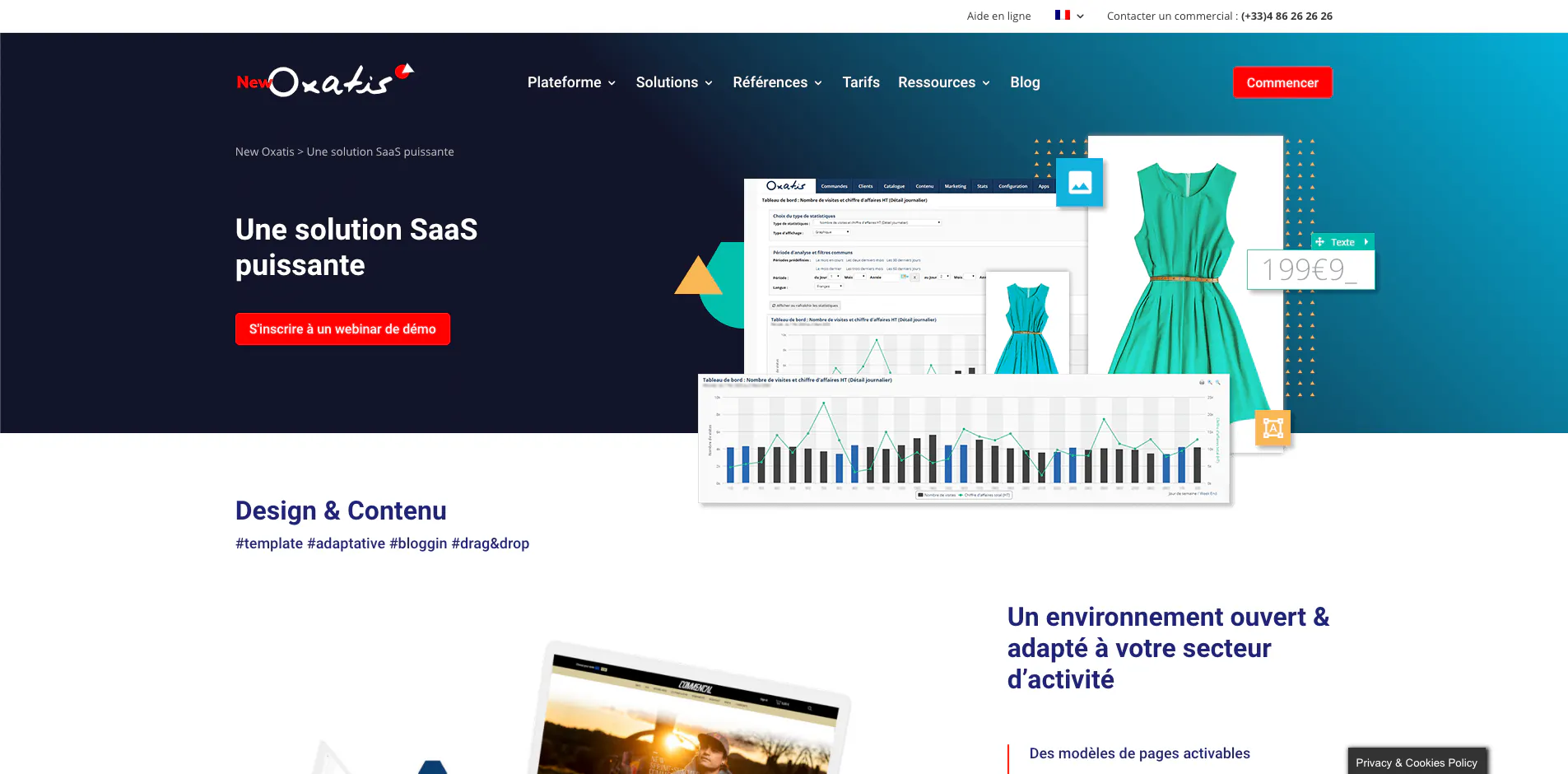The width and height of the screenshot is (1568, 774).
Task: Click the Design & Contenu heading
Action: pyautogui.click(x=341, y=511)
